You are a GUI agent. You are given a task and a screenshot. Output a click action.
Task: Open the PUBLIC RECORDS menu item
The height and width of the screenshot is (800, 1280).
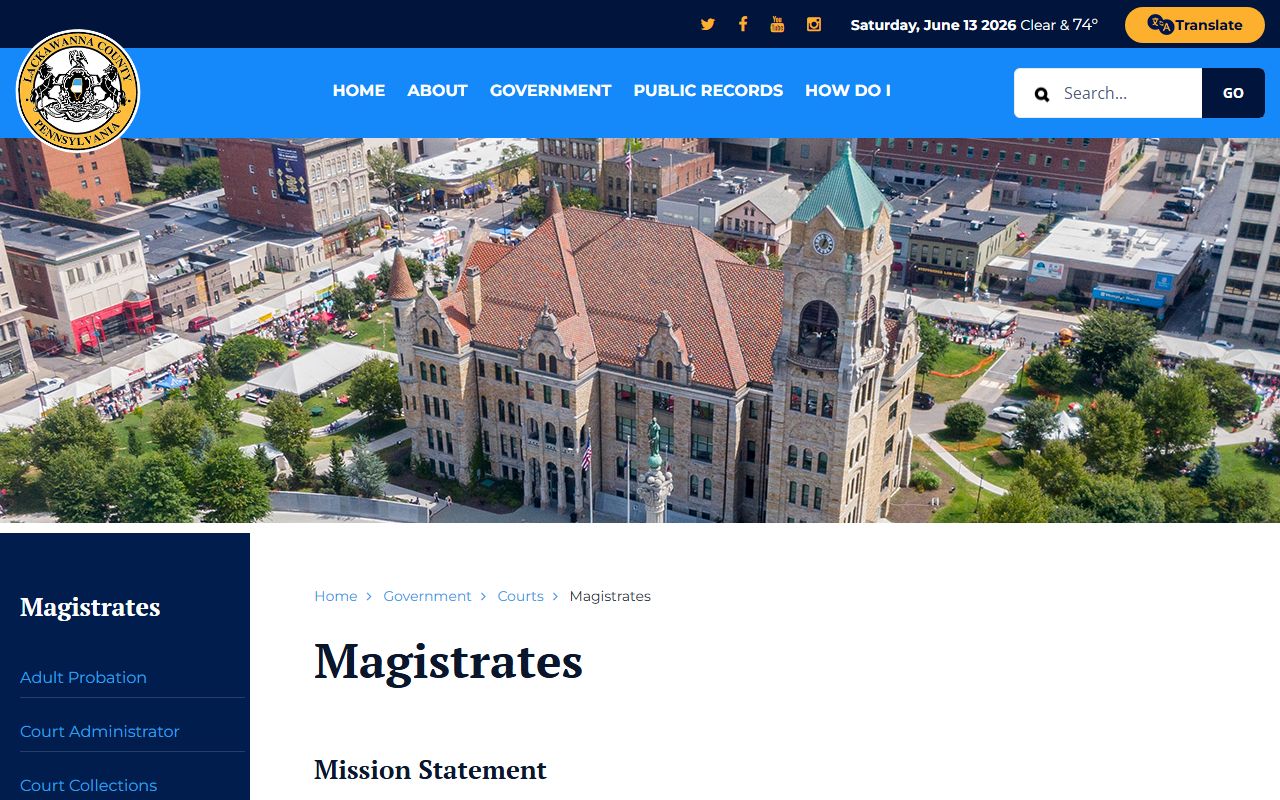(x=708, y=90)
